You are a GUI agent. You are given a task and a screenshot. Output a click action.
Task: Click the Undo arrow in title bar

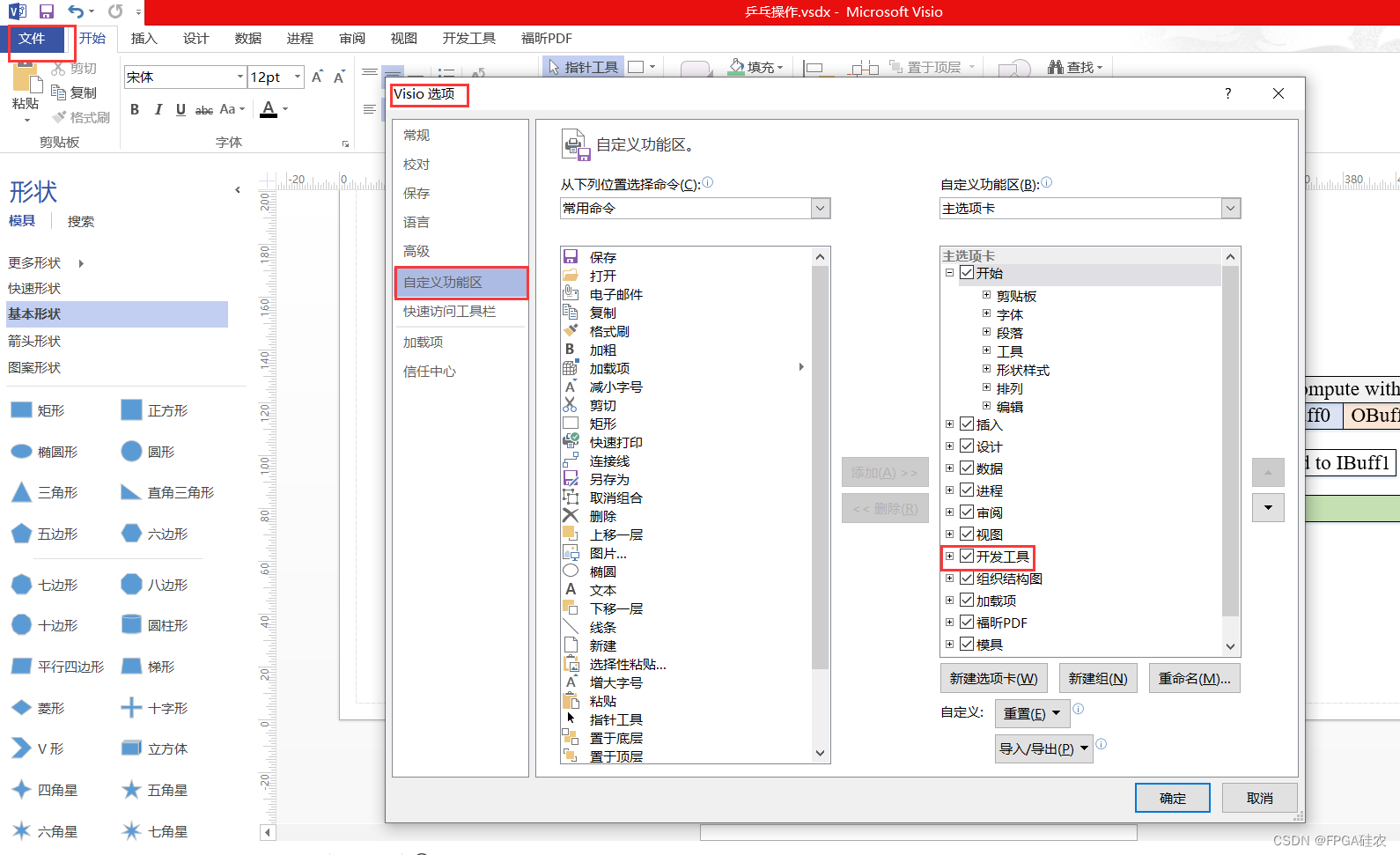coord(76,11)
